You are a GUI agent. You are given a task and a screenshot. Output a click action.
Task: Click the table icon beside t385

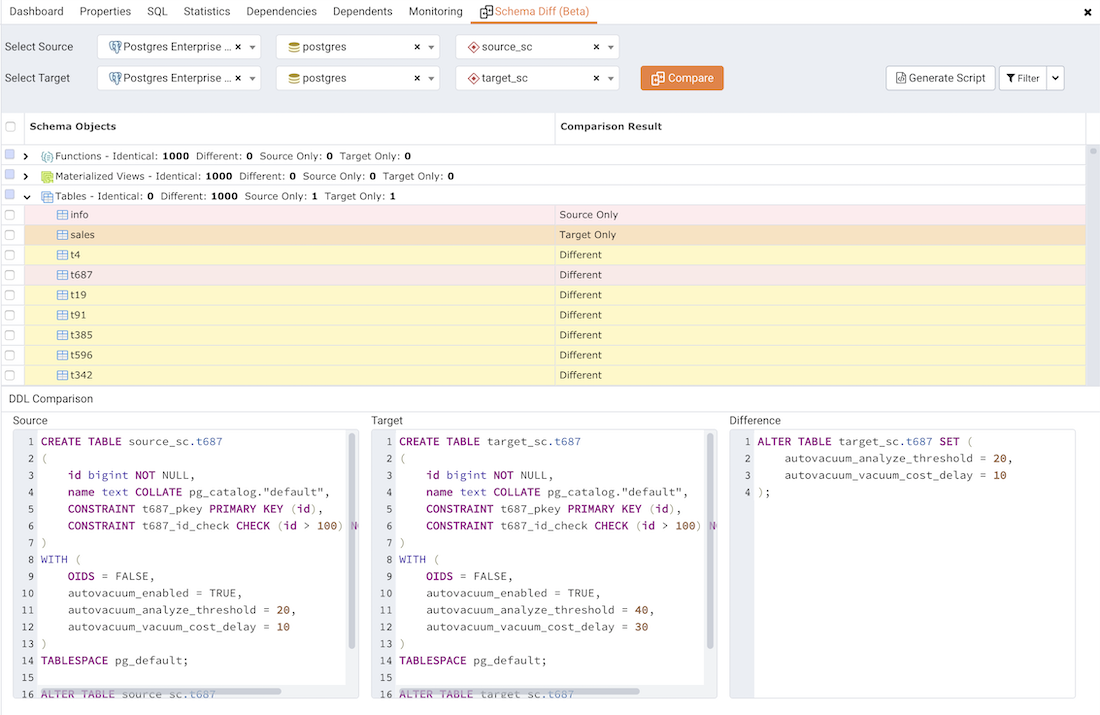62,335
